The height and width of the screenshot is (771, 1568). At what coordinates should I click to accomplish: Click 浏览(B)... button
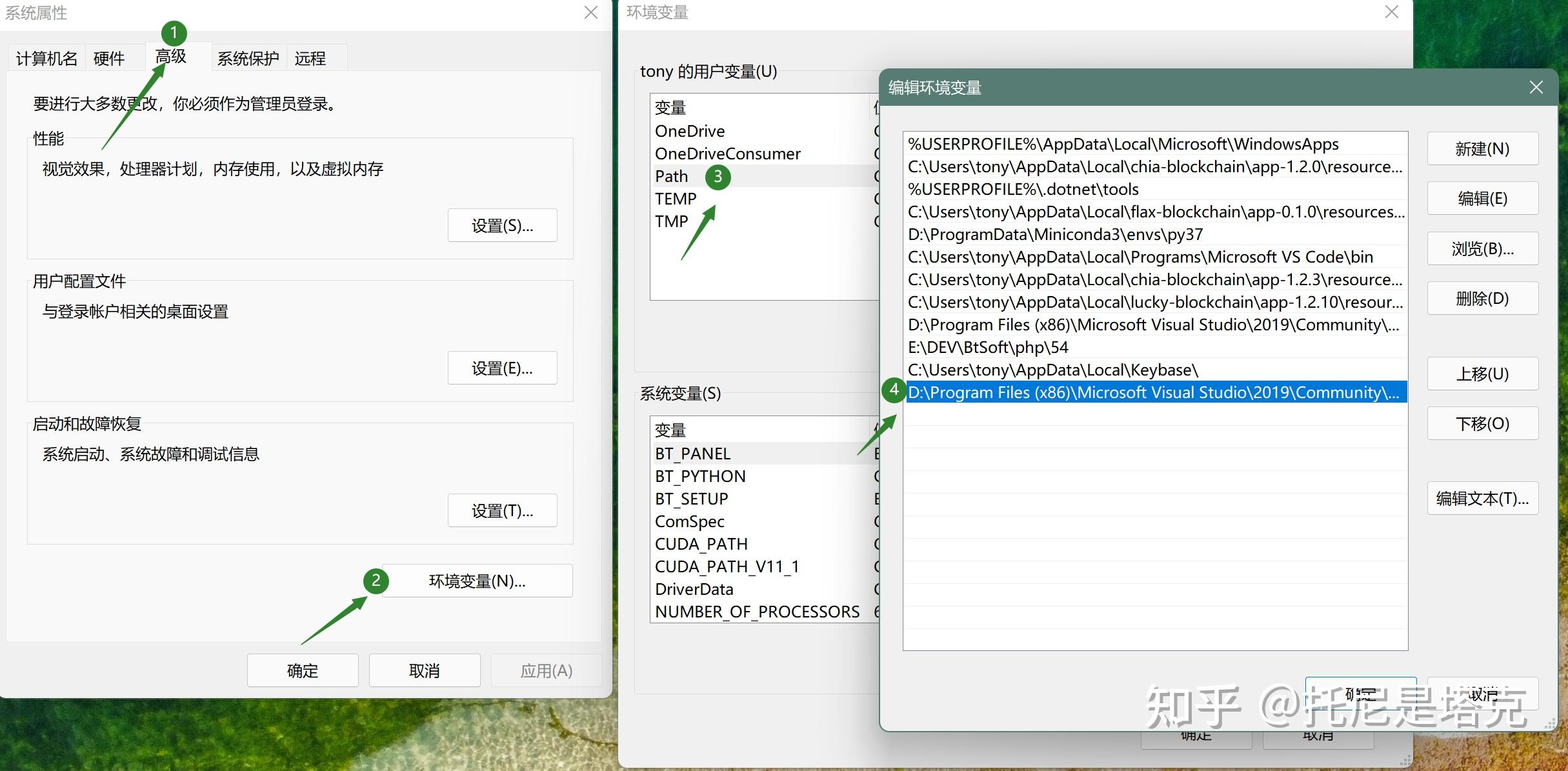pos(1482,248)
